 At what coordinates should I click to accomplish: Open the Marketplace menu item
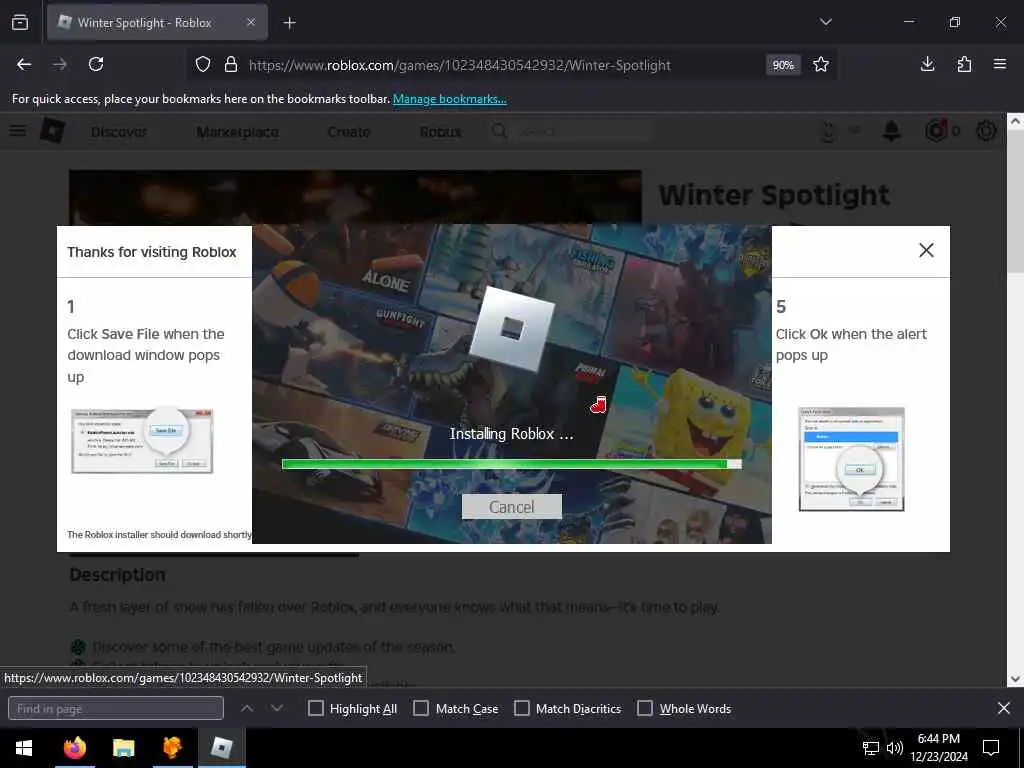(238, 132)
